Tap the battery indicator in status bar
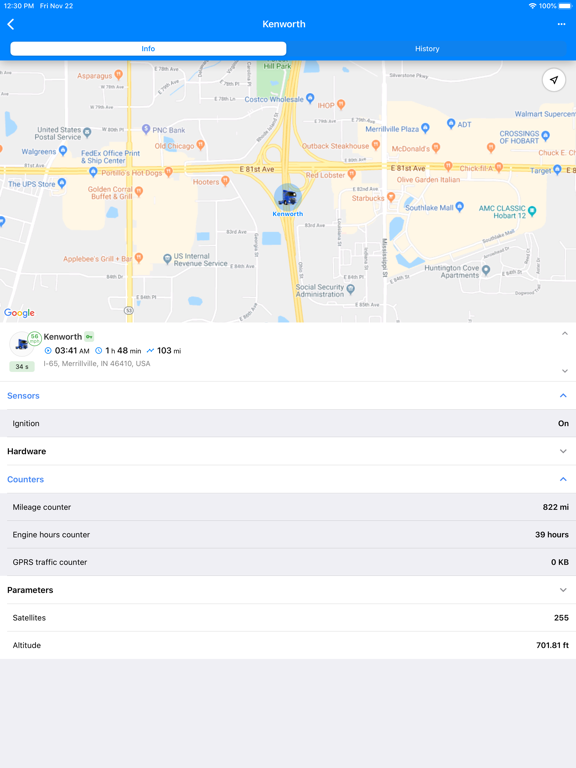Viewport: 576px width, 768px height. coord(566,6)
